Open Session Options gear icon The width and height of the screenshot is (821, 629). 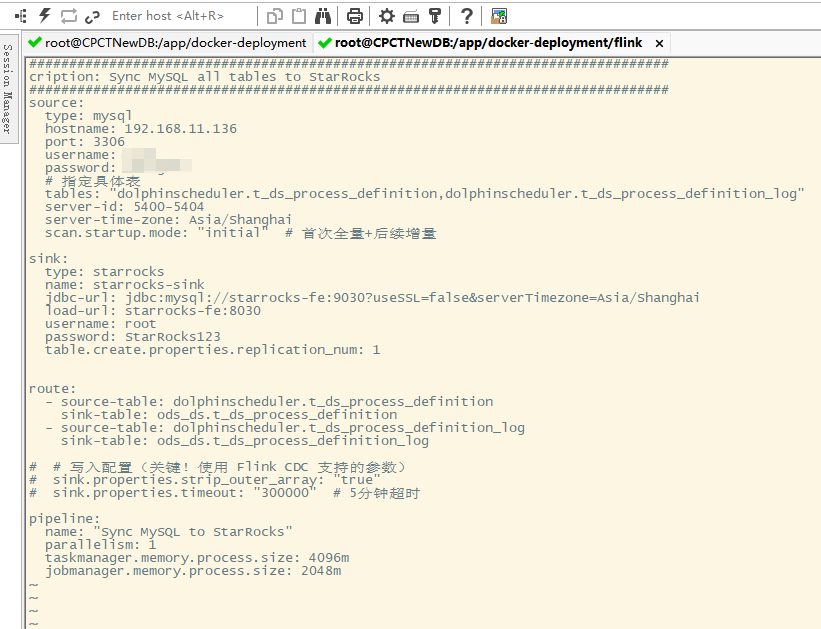coord(386,16)
